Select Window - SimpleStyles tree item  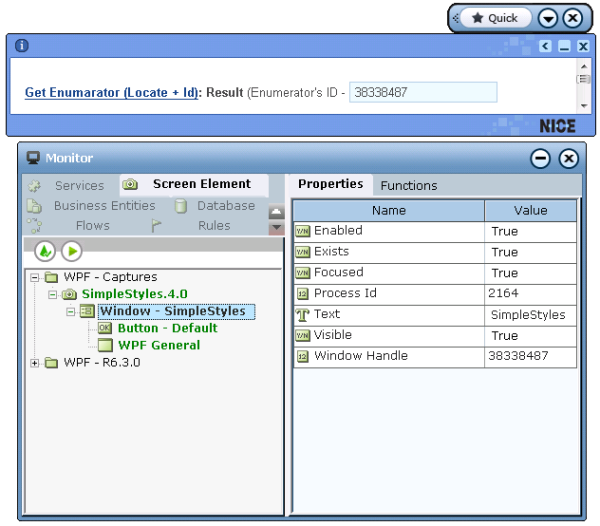176,311
